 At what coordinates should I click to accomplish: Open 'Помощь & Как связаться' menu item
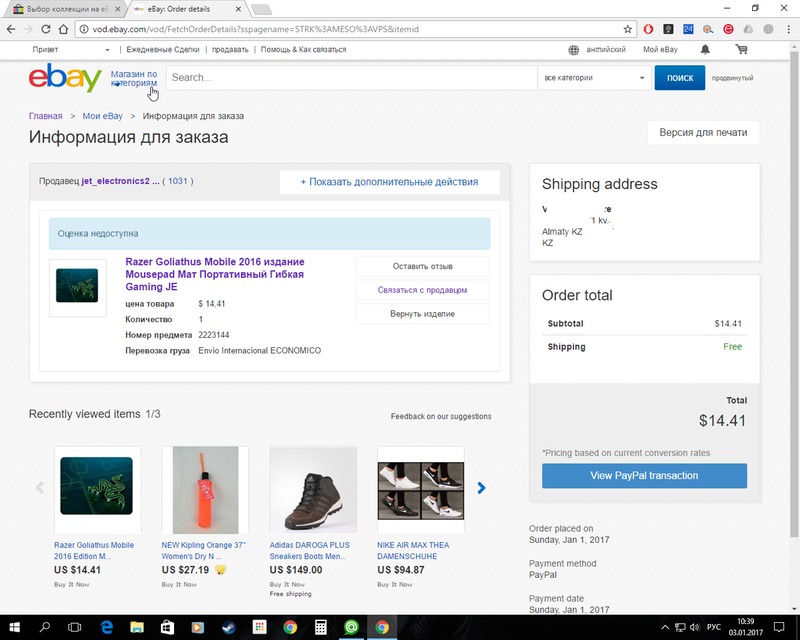coord(304,50)
